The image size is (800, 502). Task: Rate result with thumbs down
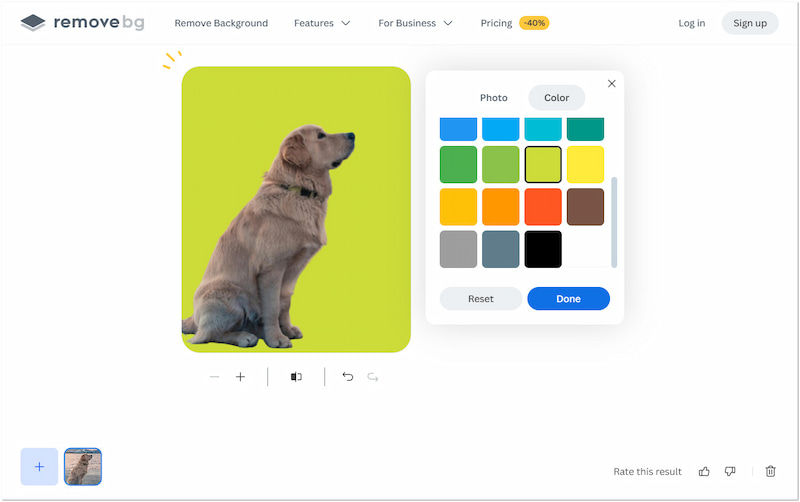(730, 471)
